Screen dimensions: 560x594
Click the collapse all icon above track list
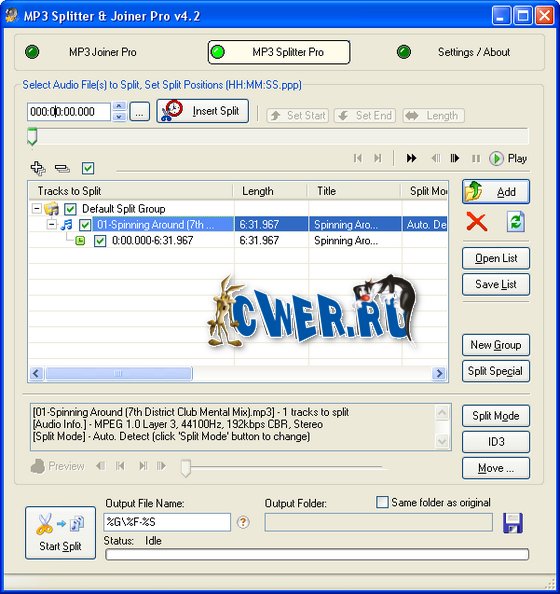62,168
